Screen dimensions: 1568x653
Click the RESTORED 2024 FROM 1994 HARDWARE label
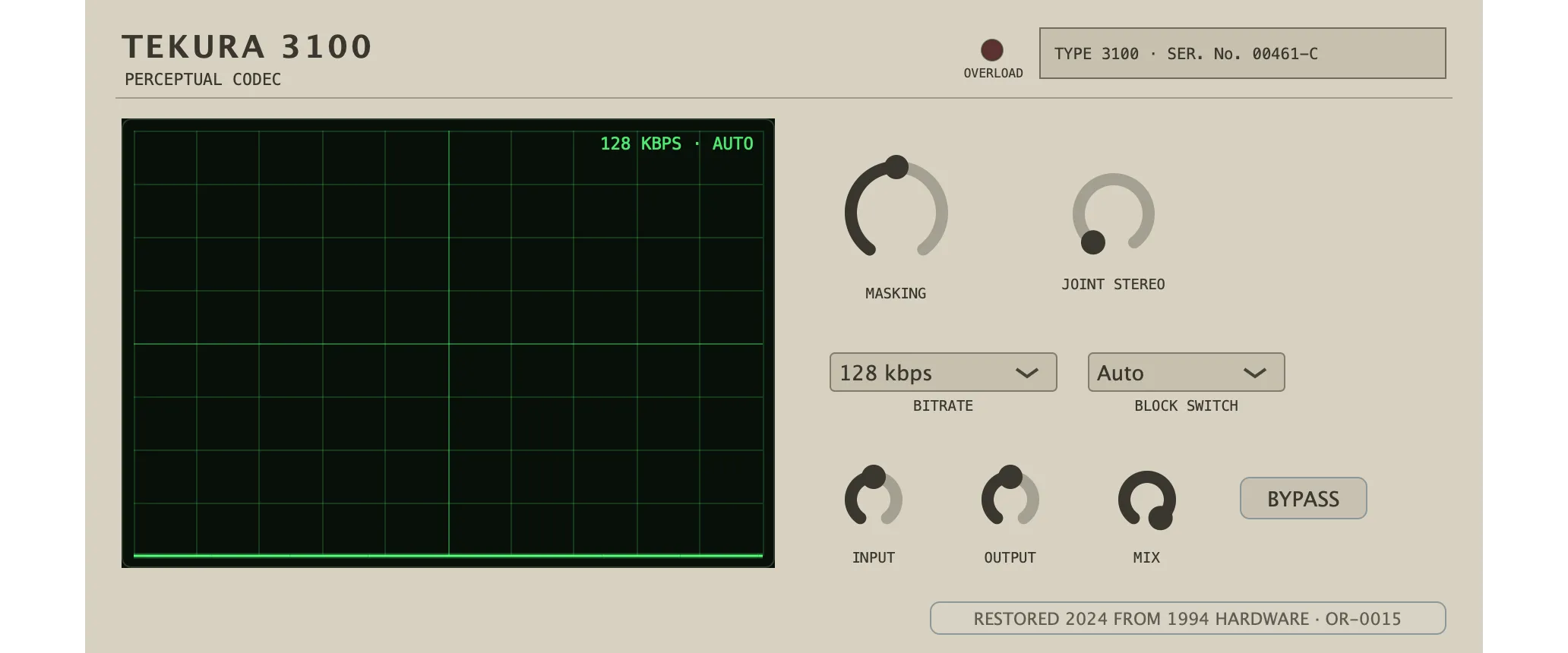[1188, 618]
